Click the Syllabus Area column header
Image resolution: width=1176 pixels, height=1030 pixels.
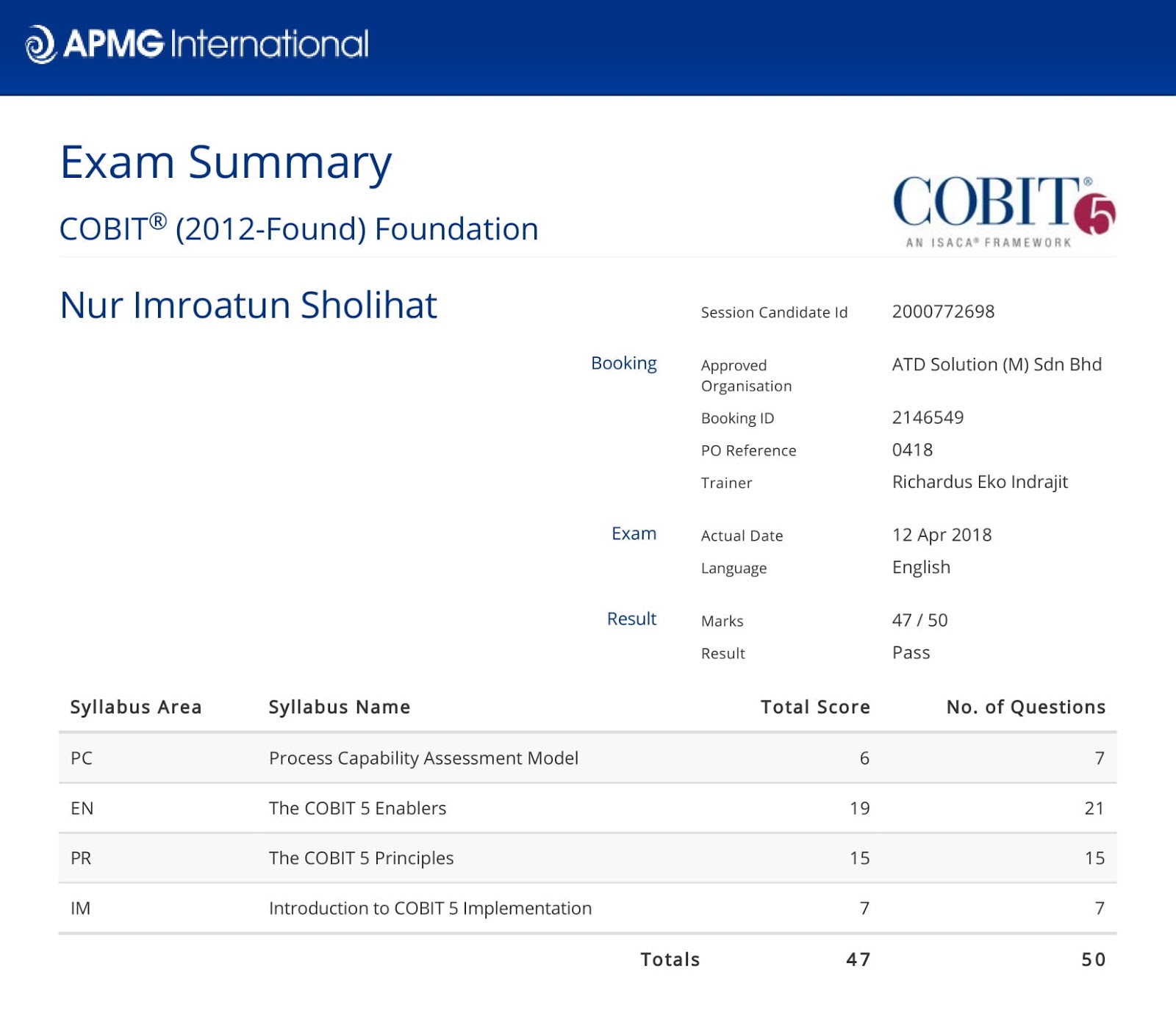[x=136, y=707]
